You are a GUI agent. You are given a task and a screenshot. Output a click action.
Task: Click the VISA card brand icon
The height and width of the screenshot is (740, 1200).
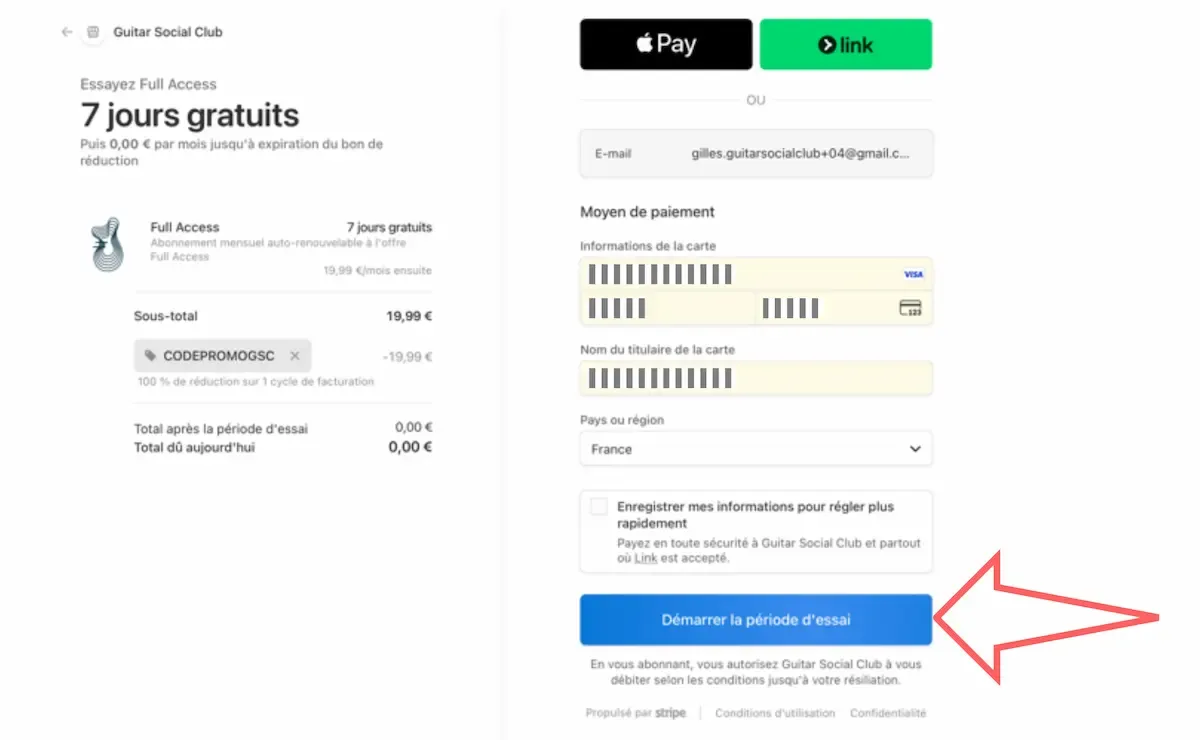click(x=913, y=274)
